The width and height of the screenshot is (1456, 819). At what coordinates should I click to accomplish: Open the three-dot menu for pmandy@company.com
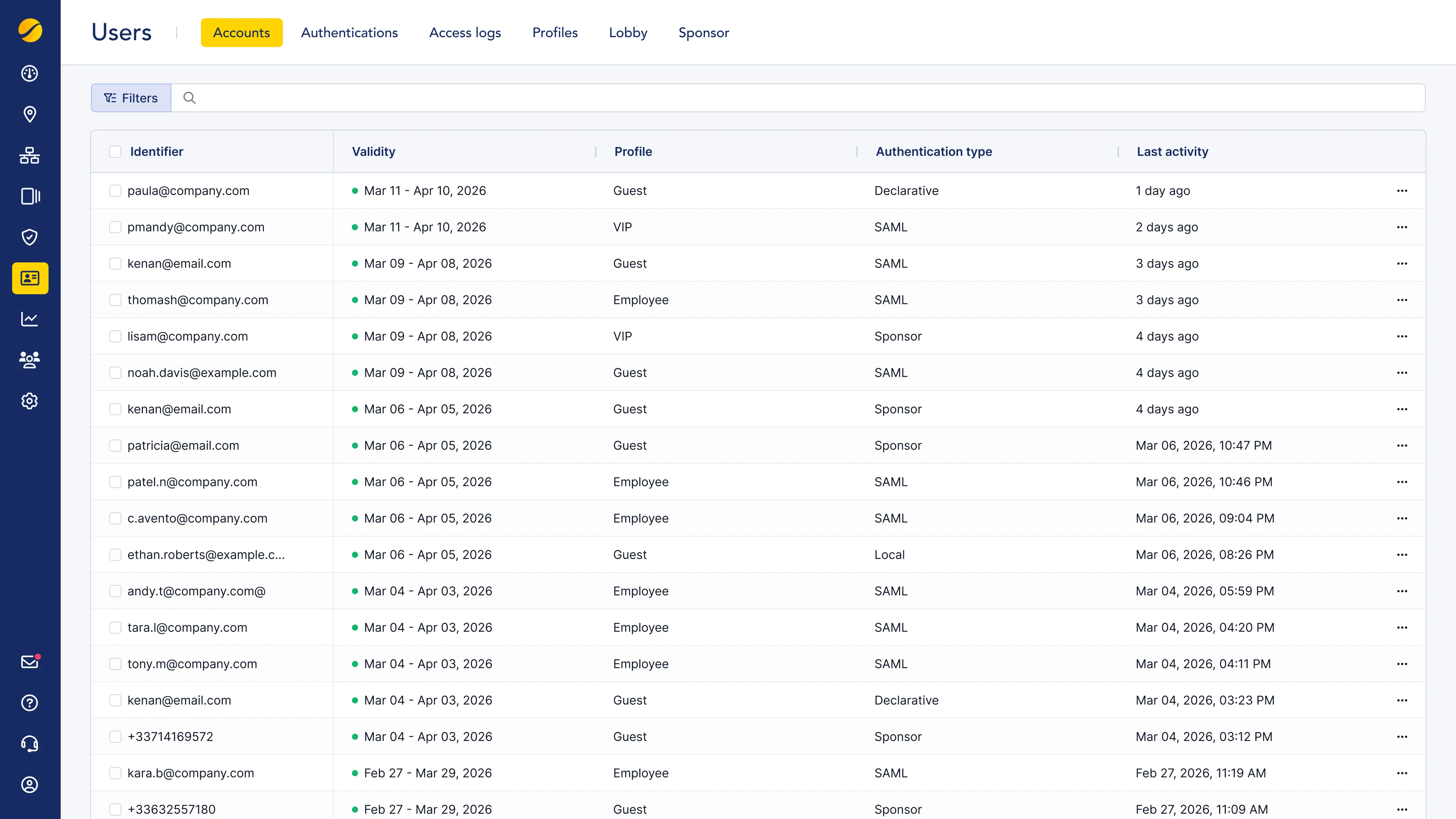pyautogui.click(x=1402, y=227)
